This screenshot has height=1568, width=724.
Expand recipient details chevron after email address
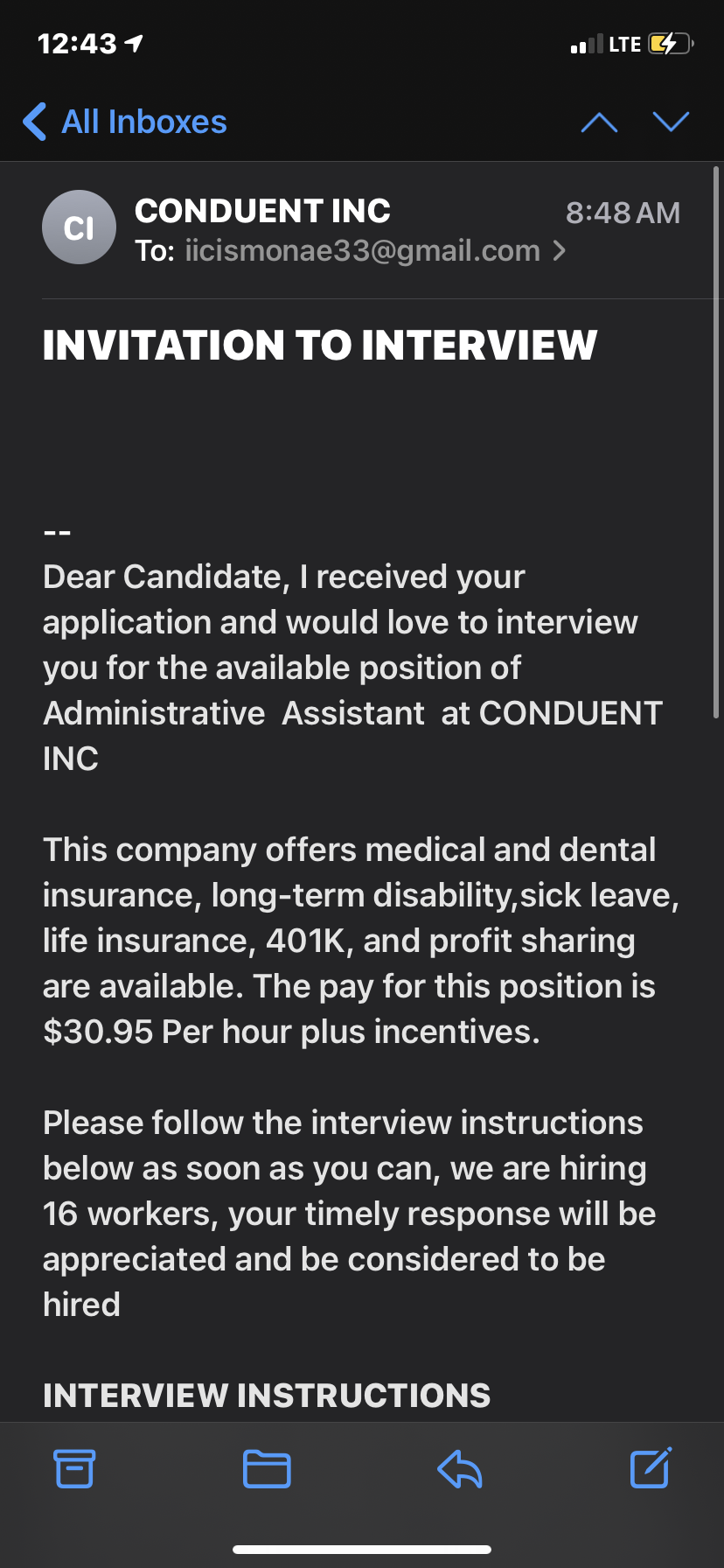pyautogui.click(x=560, y=251)
